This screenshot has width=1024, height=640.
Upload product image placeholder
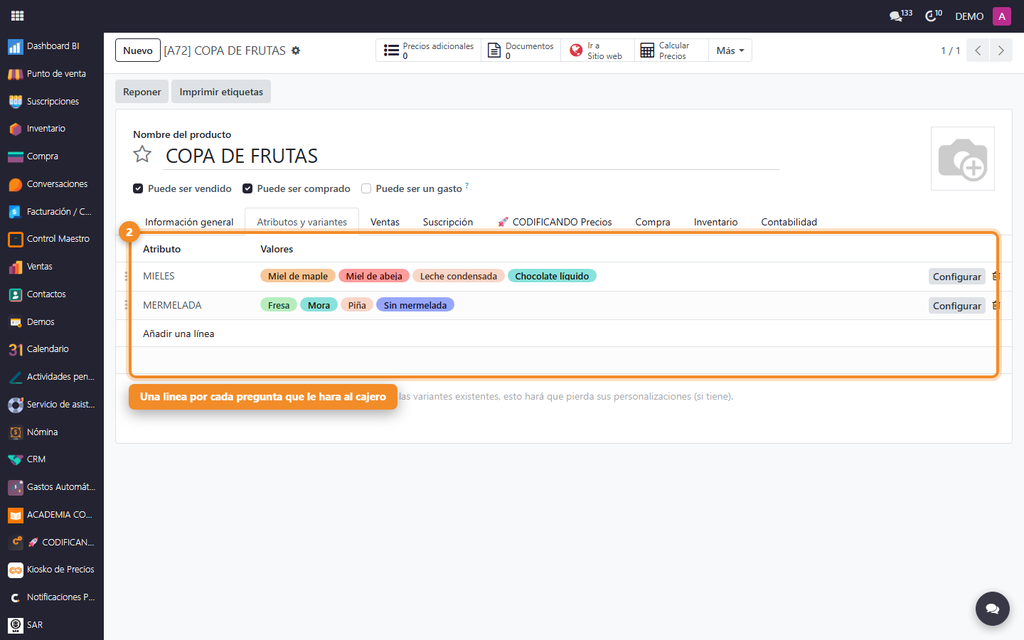[962, 159]
